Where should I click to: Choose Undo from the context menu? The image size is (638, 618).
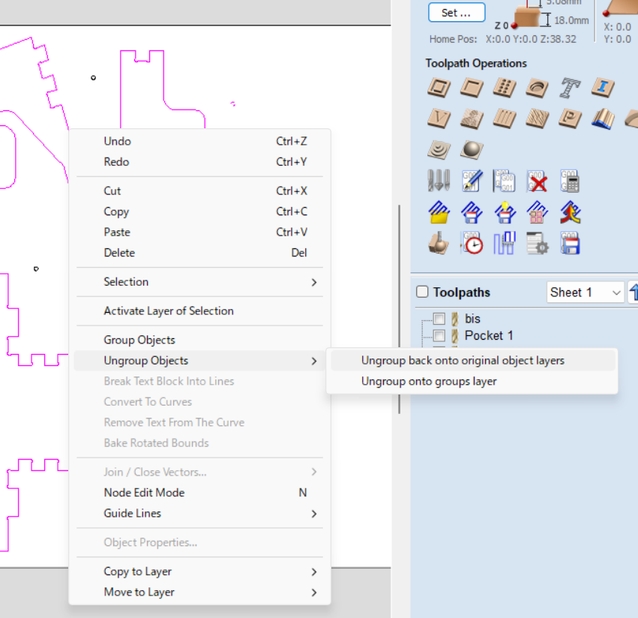tap(199, 141)
